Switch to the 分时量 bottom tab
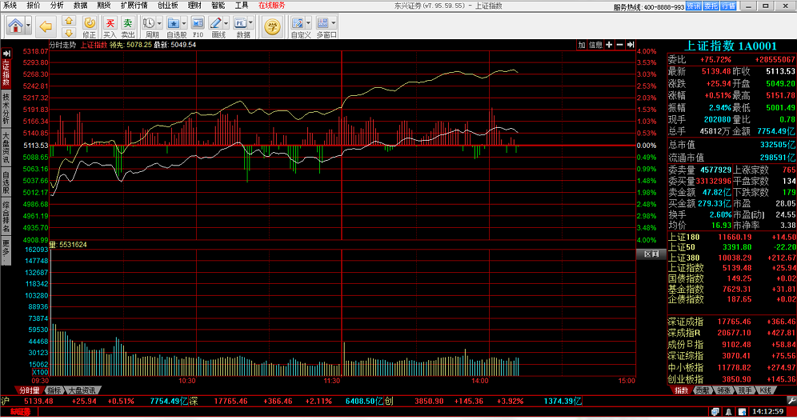 coord(29,391)
